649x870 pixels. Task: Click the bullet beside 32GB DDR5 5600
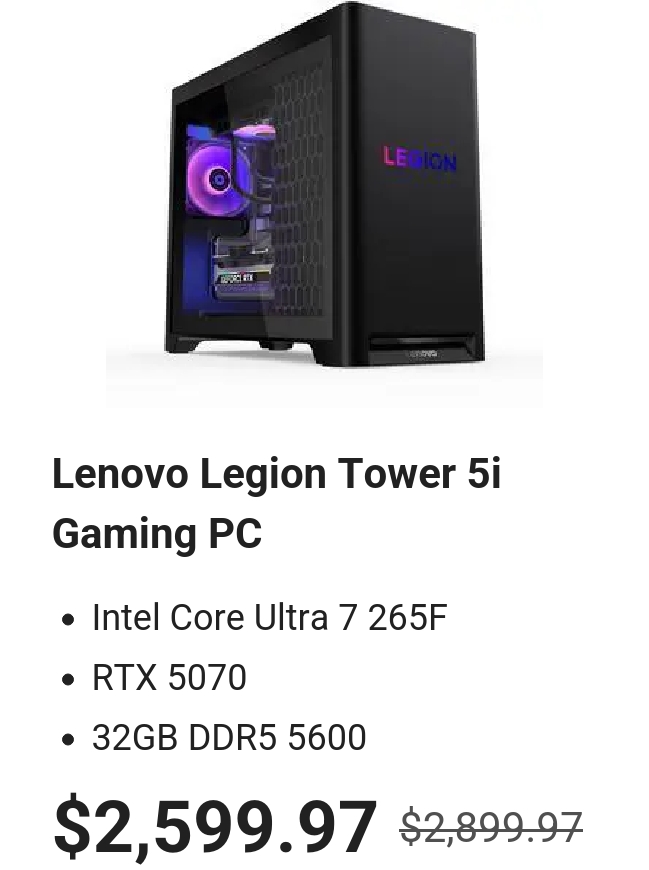68,739
